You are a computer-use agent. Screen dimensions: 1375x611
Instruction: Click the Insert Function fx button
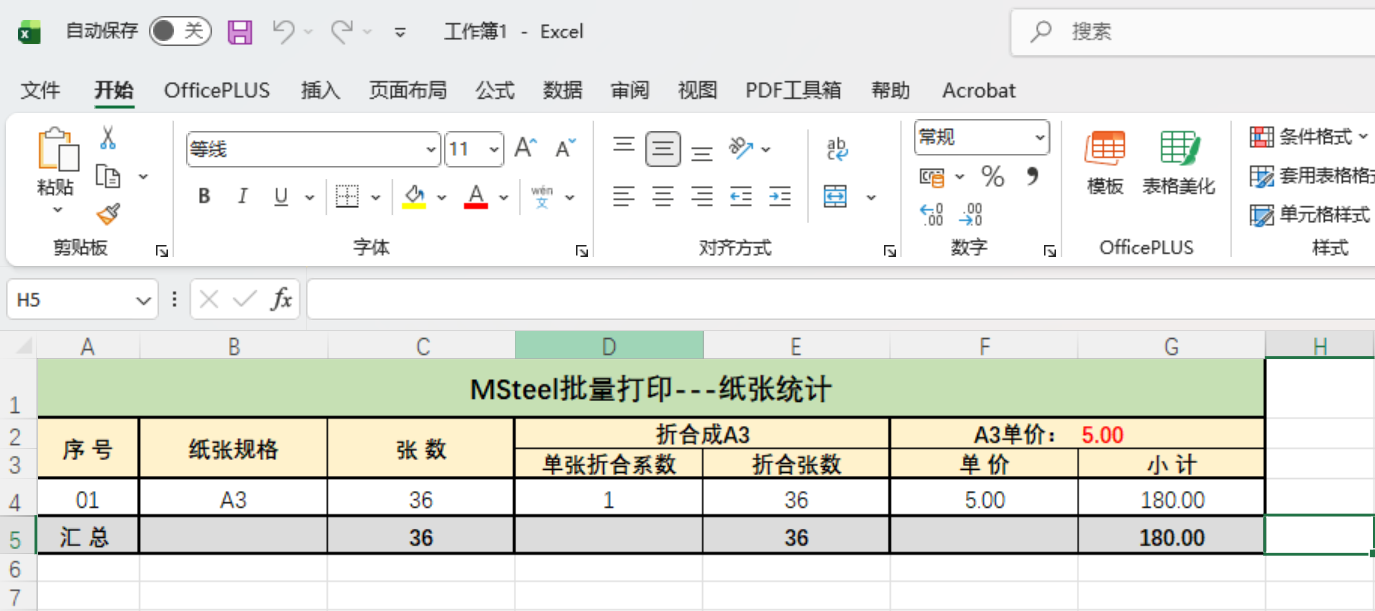(282, 299)
